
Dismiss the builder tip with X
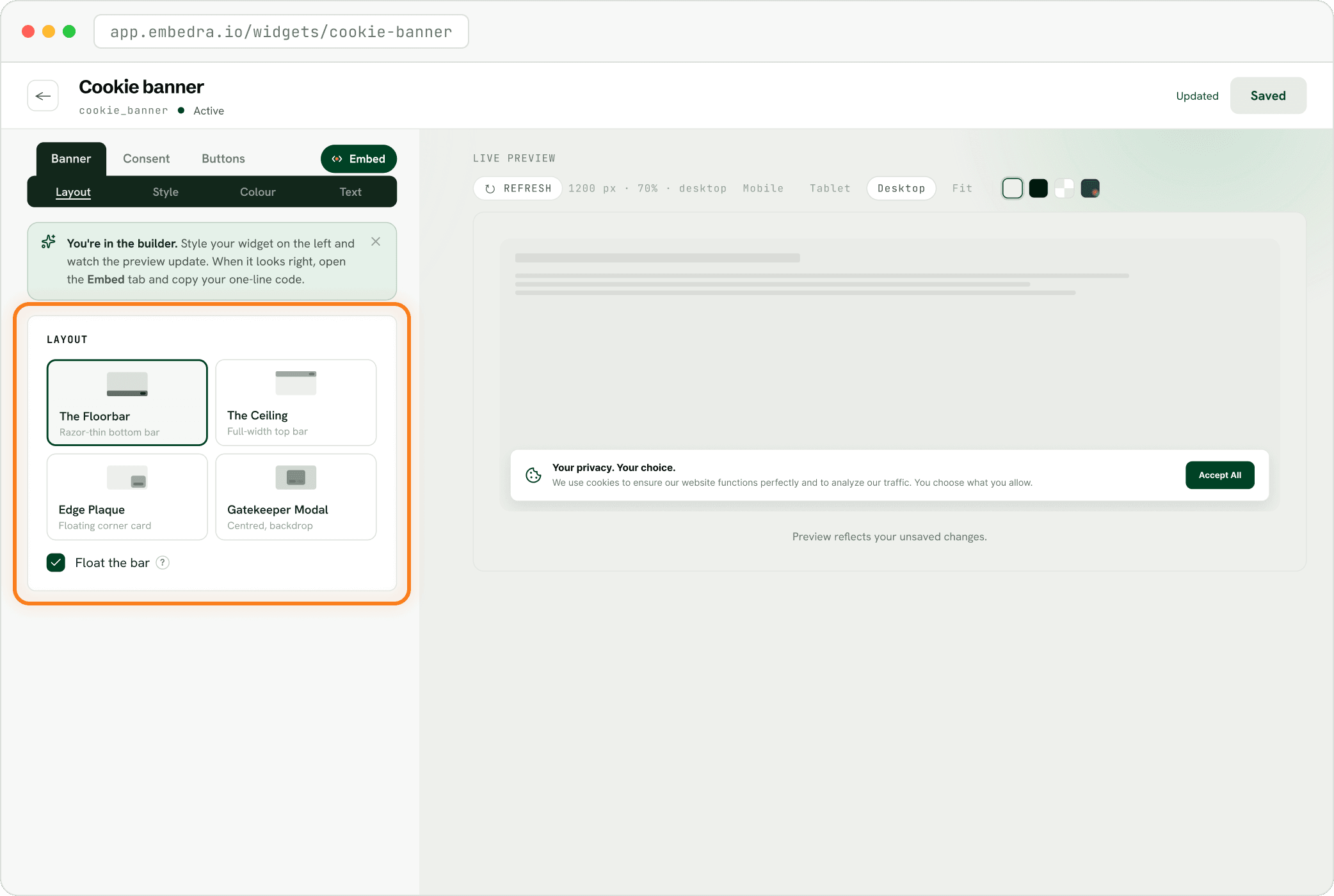pos(376,242)
